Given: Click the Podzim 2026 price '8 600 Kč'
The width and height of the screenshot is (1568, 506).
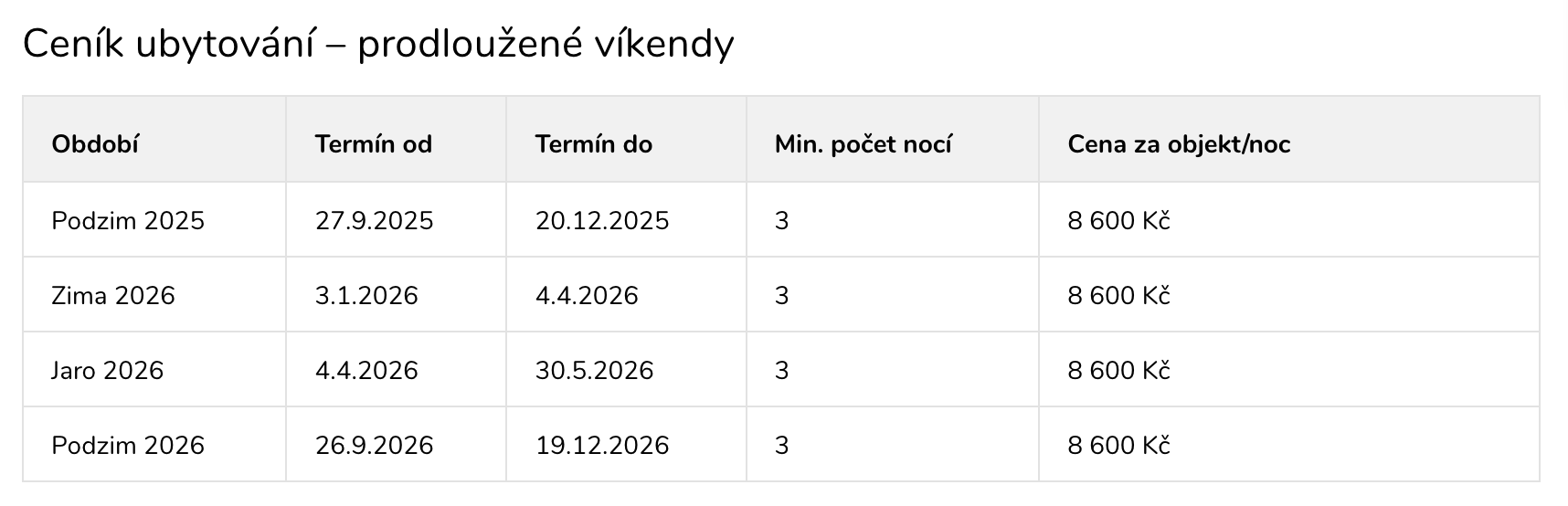Looking at the screenshot, I should [1118, 446].
